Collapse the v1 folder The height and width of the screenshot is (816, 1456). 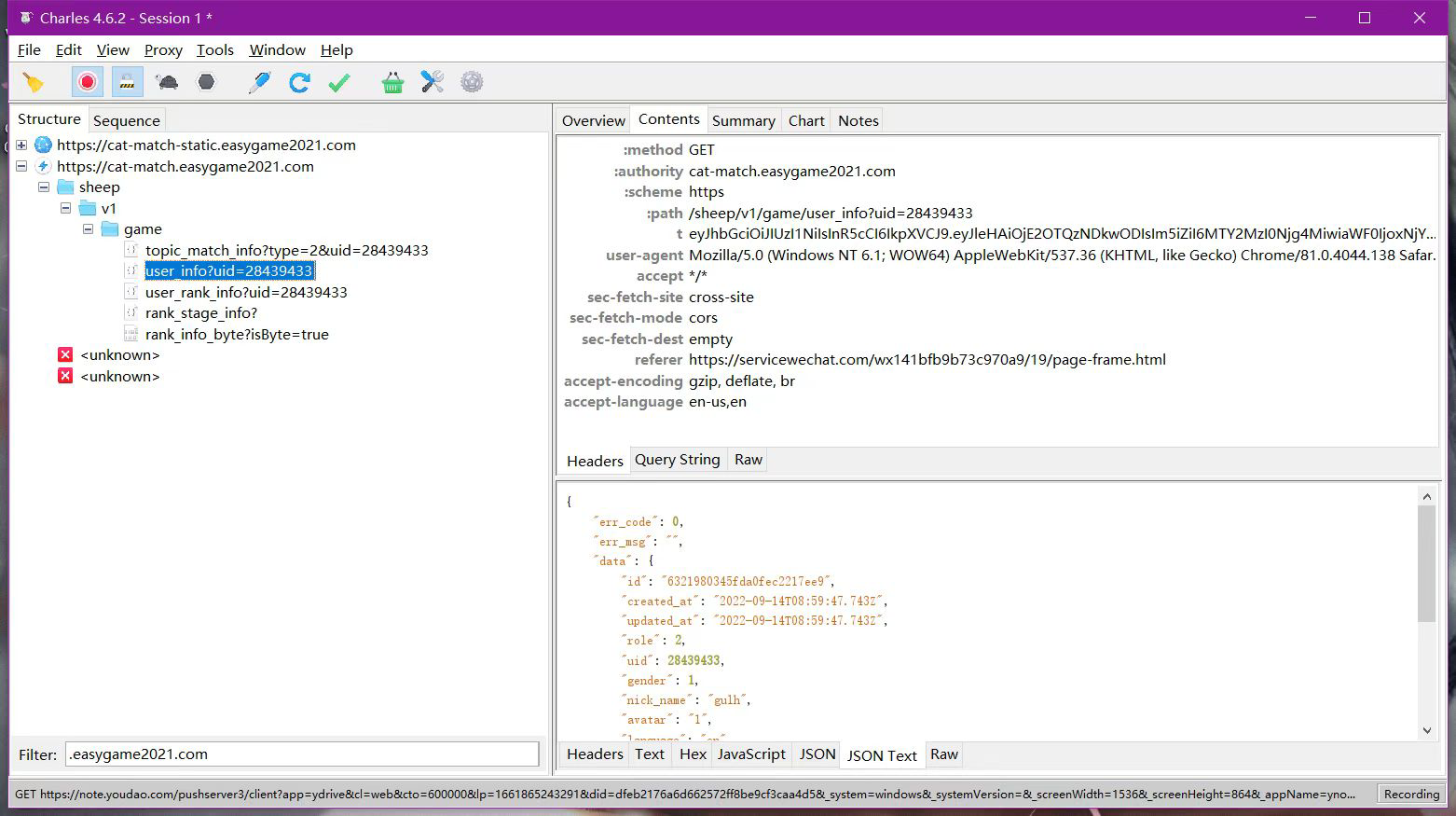pyautogui.click(x=66, y=209)
